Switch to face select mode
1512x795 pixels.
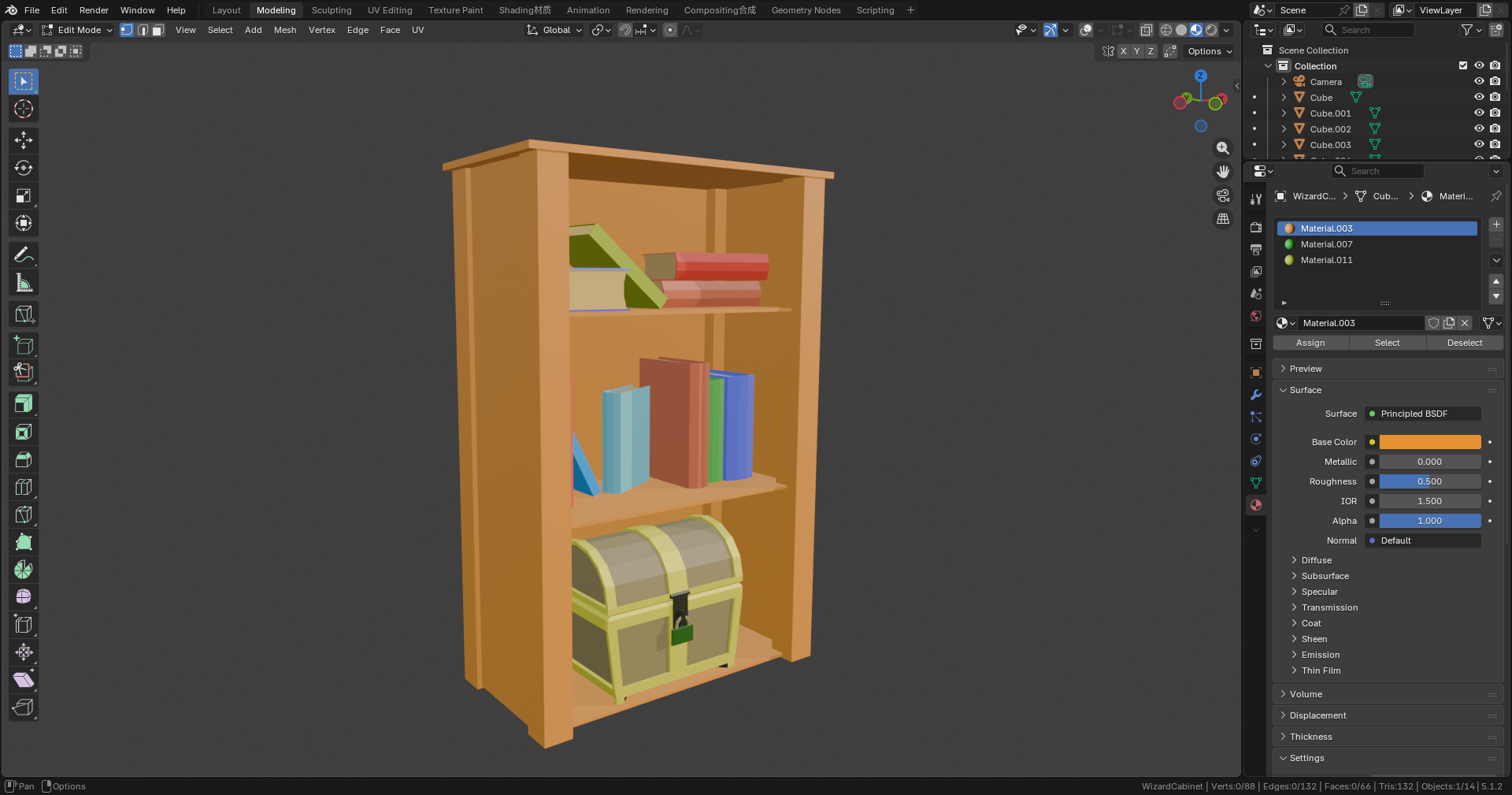[x=158, y=30]
